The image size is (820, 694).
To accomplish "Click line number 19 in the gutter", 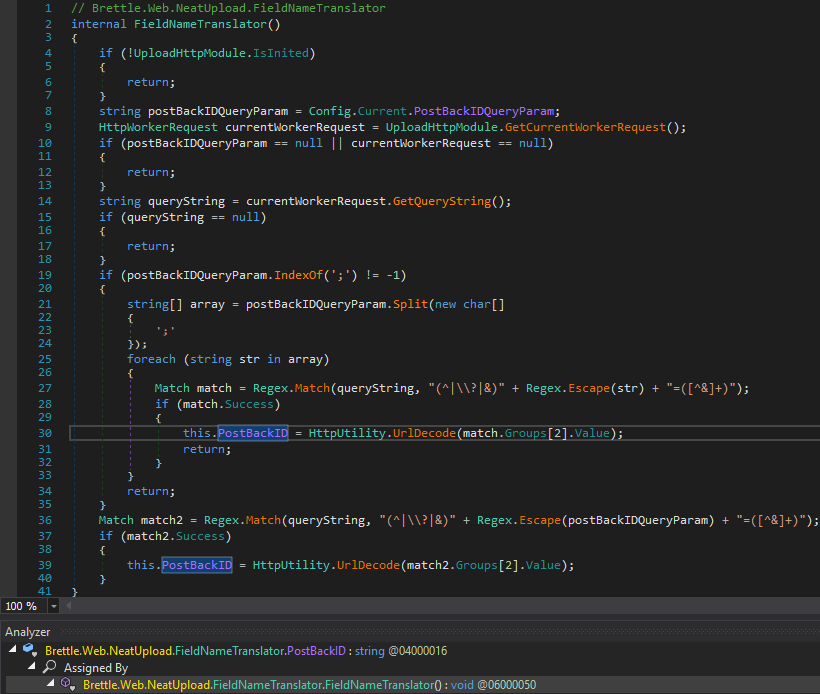I will pos(42,274).
